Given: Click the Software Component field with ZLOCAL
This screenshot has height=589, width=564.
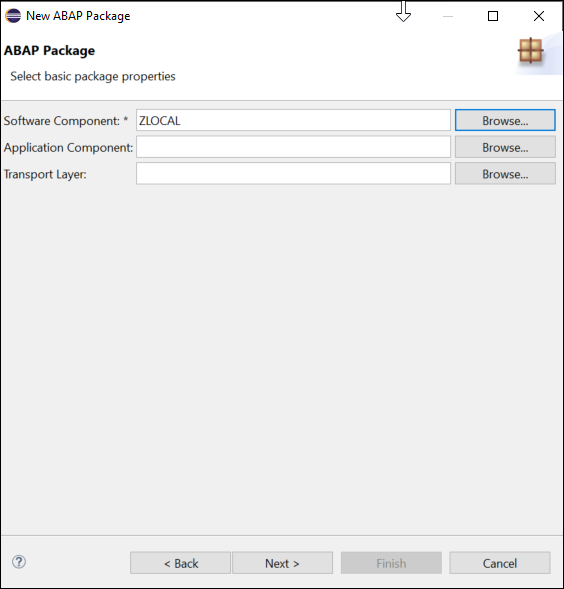Looking at the screenshot, I should click(x=293, y=120).
